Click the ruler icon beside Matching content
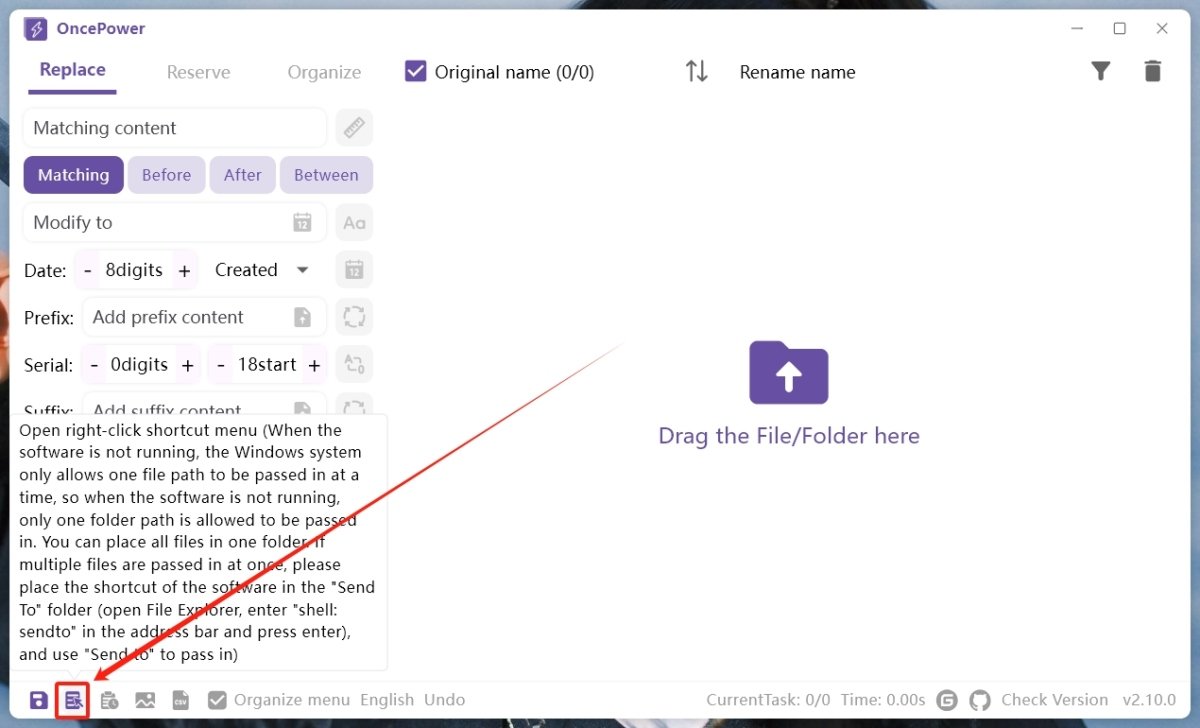 354,128
